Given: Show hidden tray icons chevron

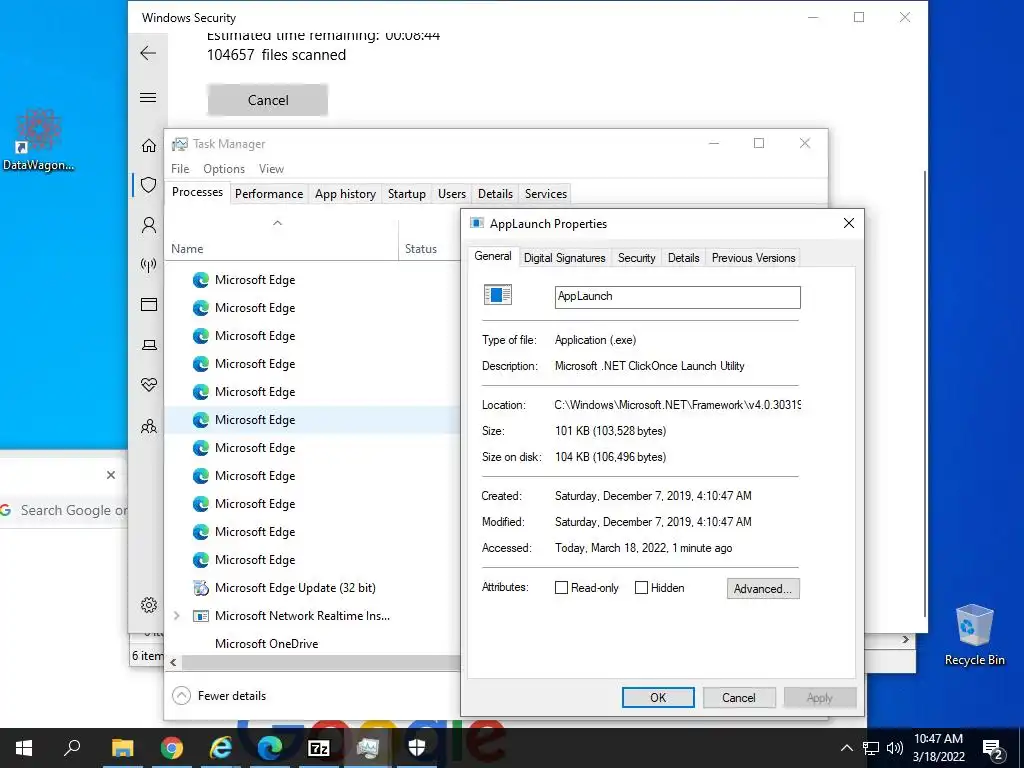Looking at the screenshot, I should click(846, 748).
